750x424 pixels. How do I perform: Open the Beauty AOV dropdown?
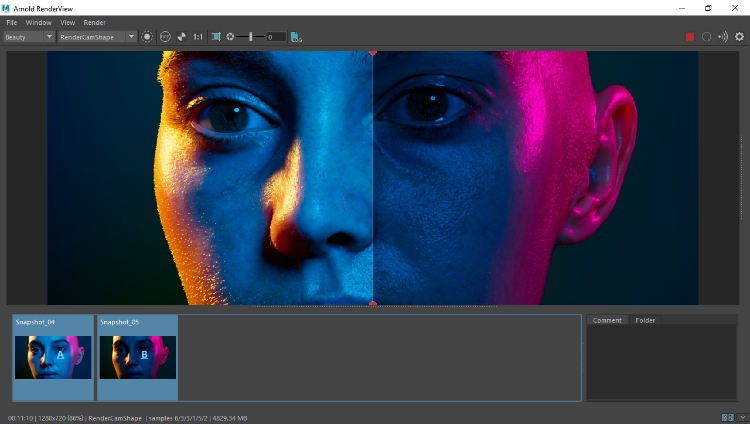pos(28,37)
